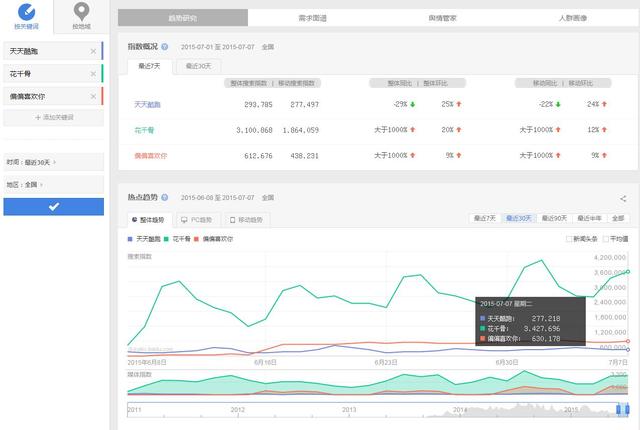640x430 pixels.
Task: Select 最近7天 tab in index overview
Action: click(x=149, y=66)
